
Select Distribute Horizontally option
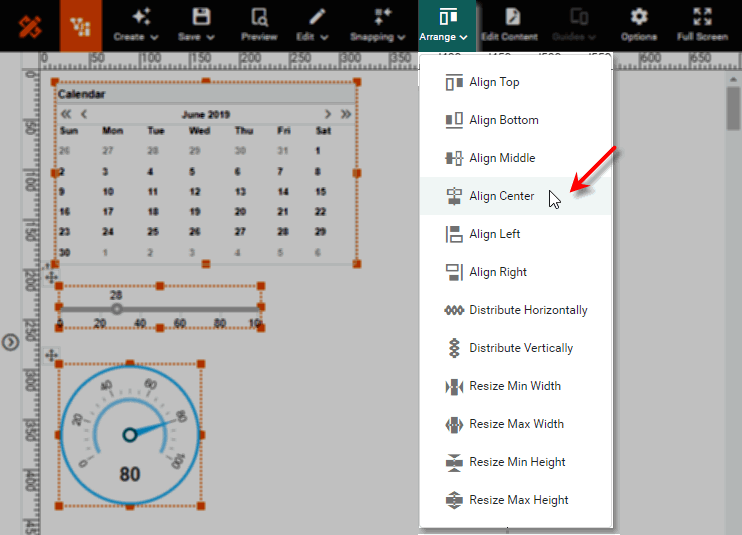(527, 310)
